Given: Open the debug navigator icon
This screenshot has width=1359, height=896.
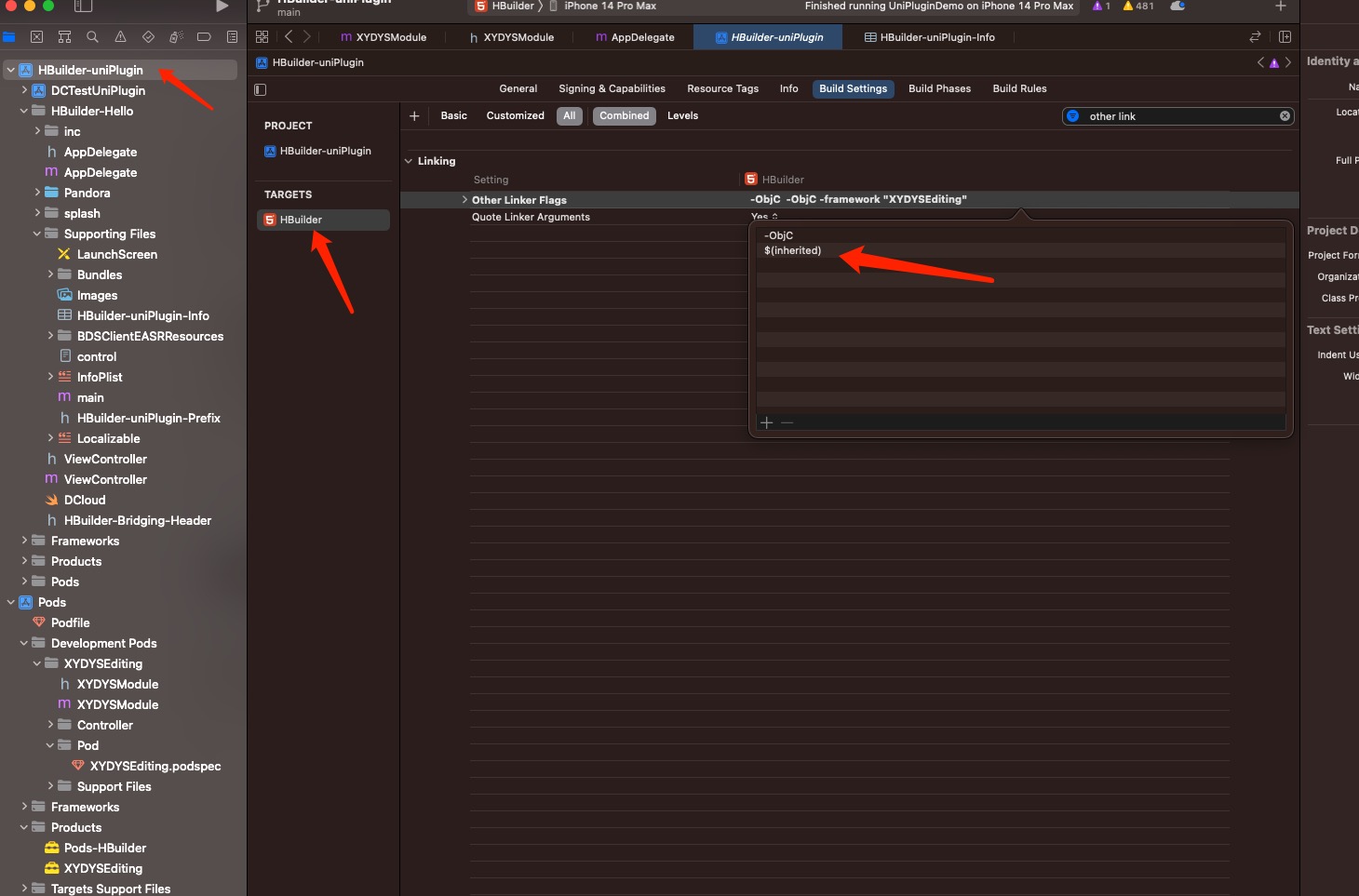Looking at the screenshot, I should click(x=176, y=37).
